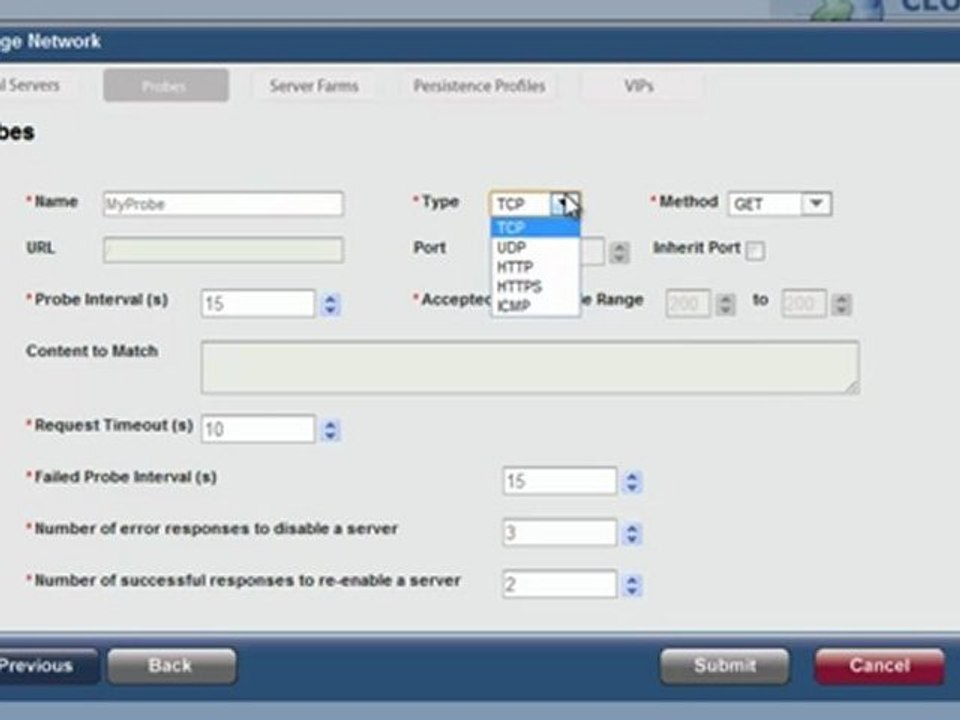Select TCP in the Type list
Screen dimensions: 960x720
535,228
